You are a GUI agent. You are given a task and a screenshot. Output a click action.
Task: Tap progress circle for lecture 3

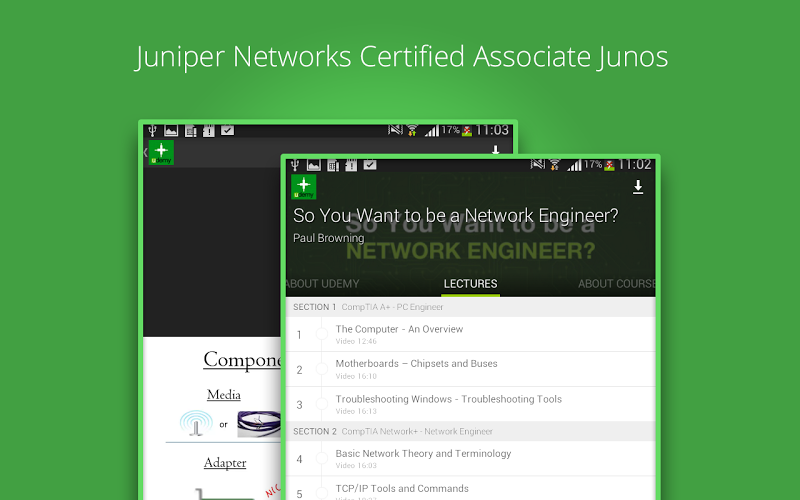[321, 404]
